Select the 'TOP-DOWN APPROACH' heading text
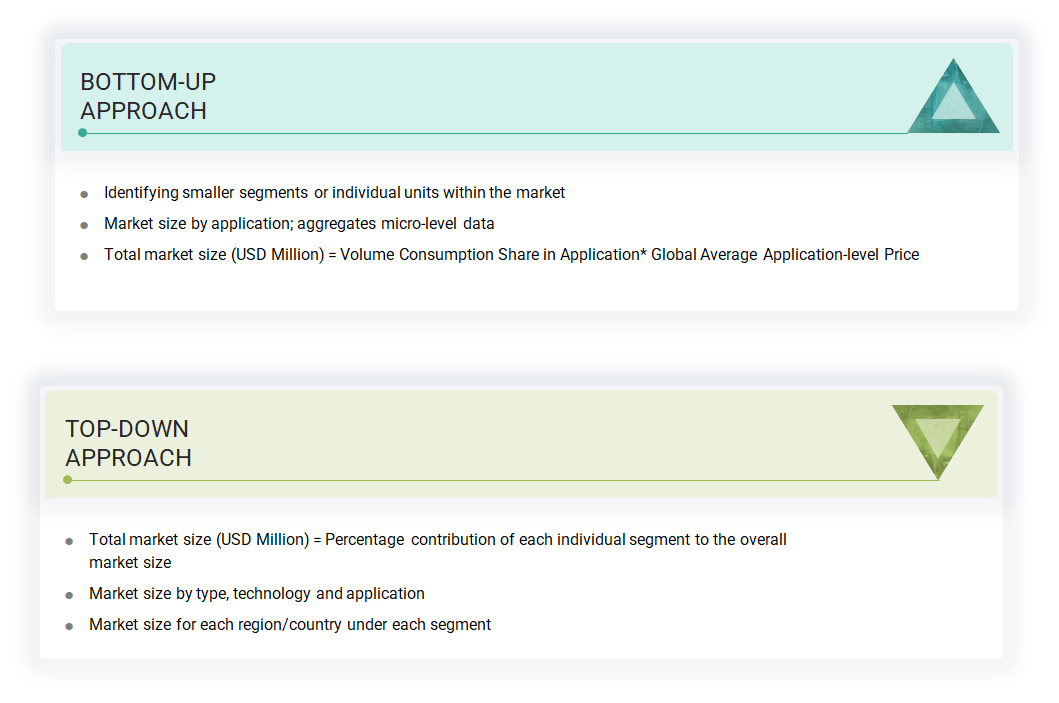The height and width of the screenshot is (703, 1059). [128, 443]
